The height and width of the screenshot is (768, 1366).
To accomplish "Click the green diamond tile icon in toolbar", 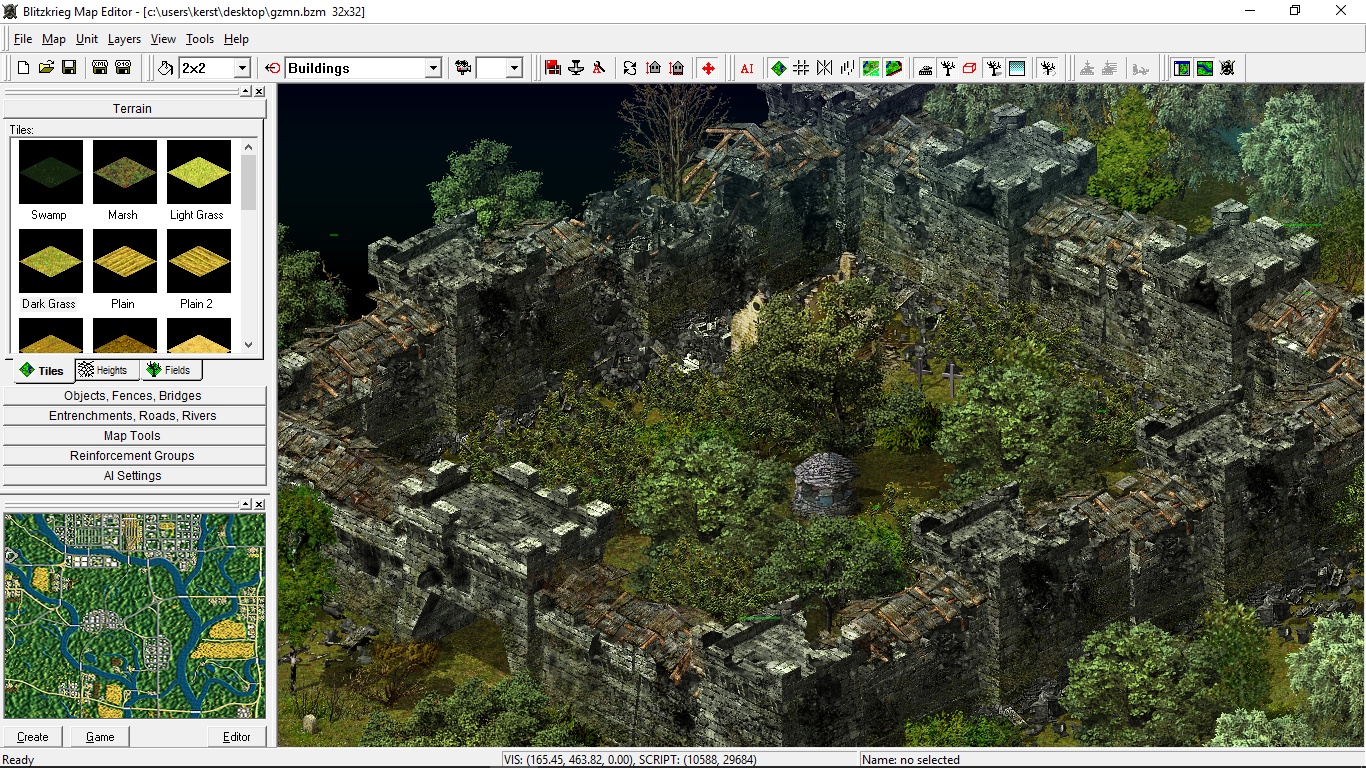I will (778, 68).
